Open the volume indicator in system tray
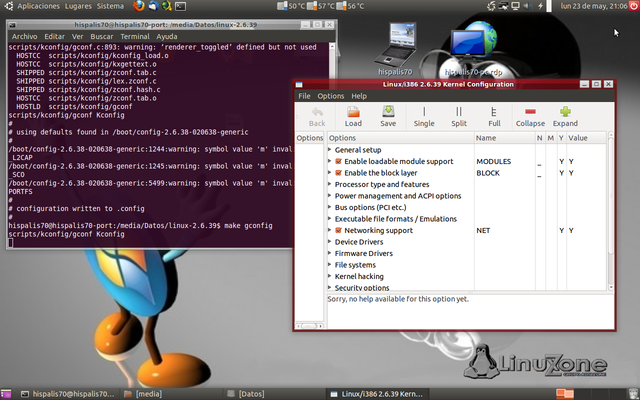Screen dimensions: 640x400 [527, 6]
